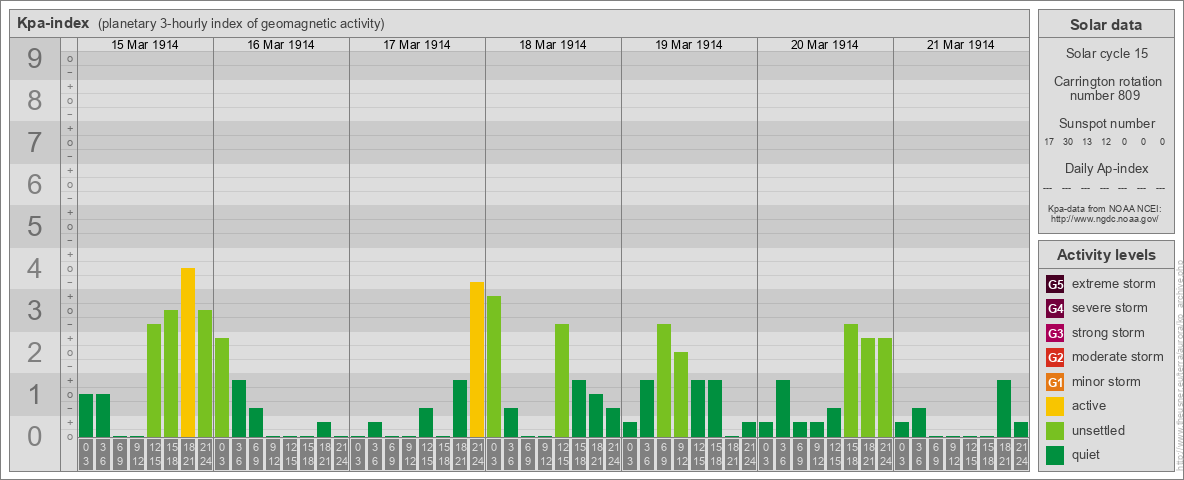Click the dark green 3-6 bar on 20 Mar

tap(782, 408)
